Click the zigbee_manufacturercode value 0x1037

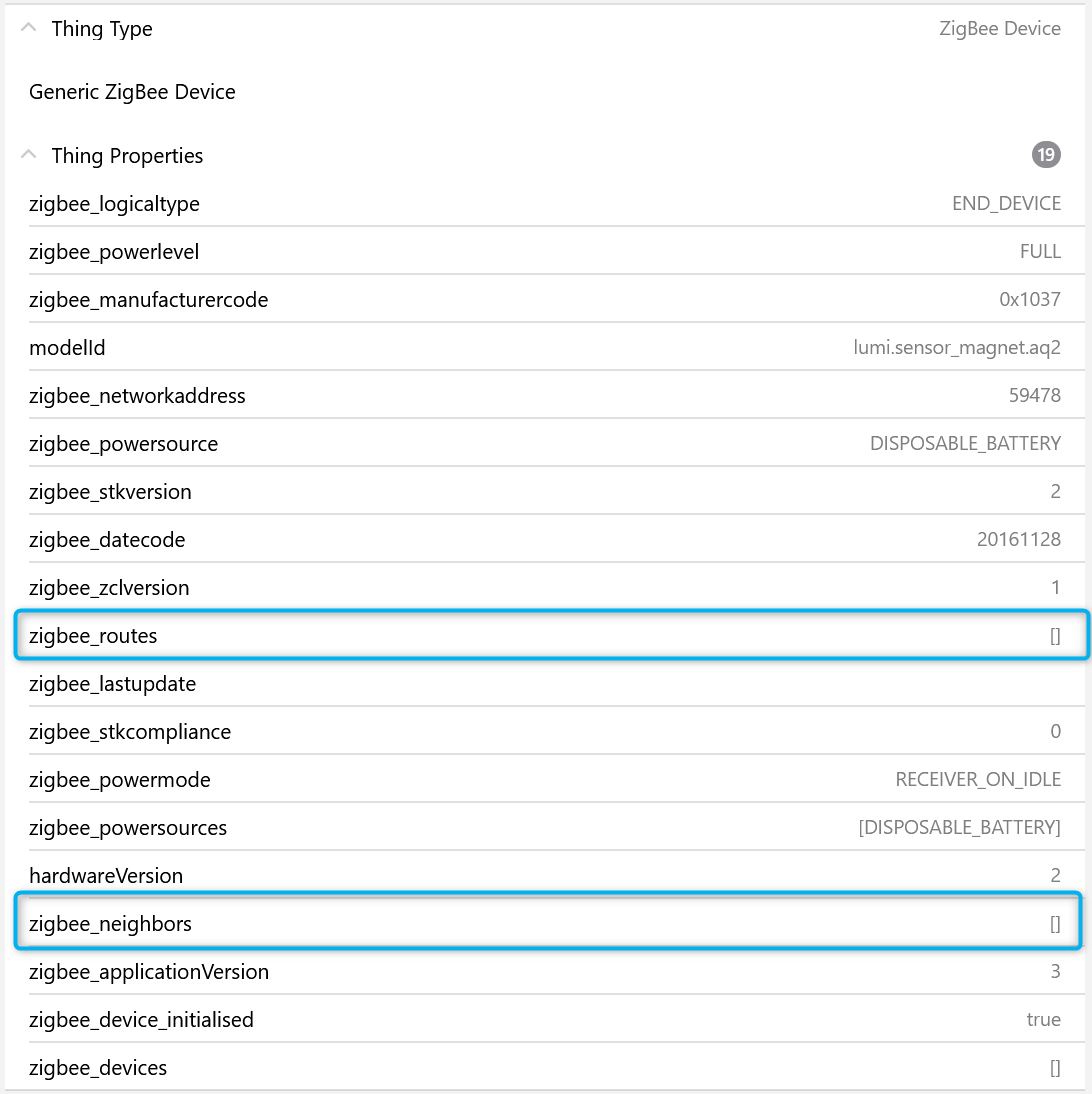pos(1023,300)
